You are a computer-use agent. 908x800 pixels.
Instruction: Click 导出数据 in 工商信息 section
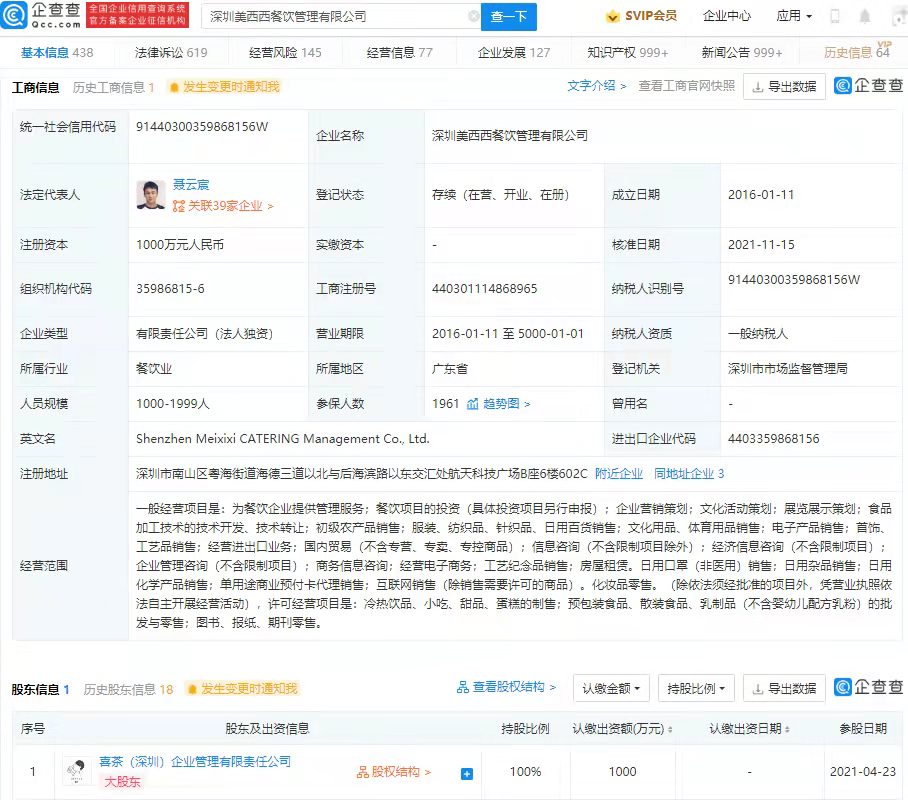(784, 87)
